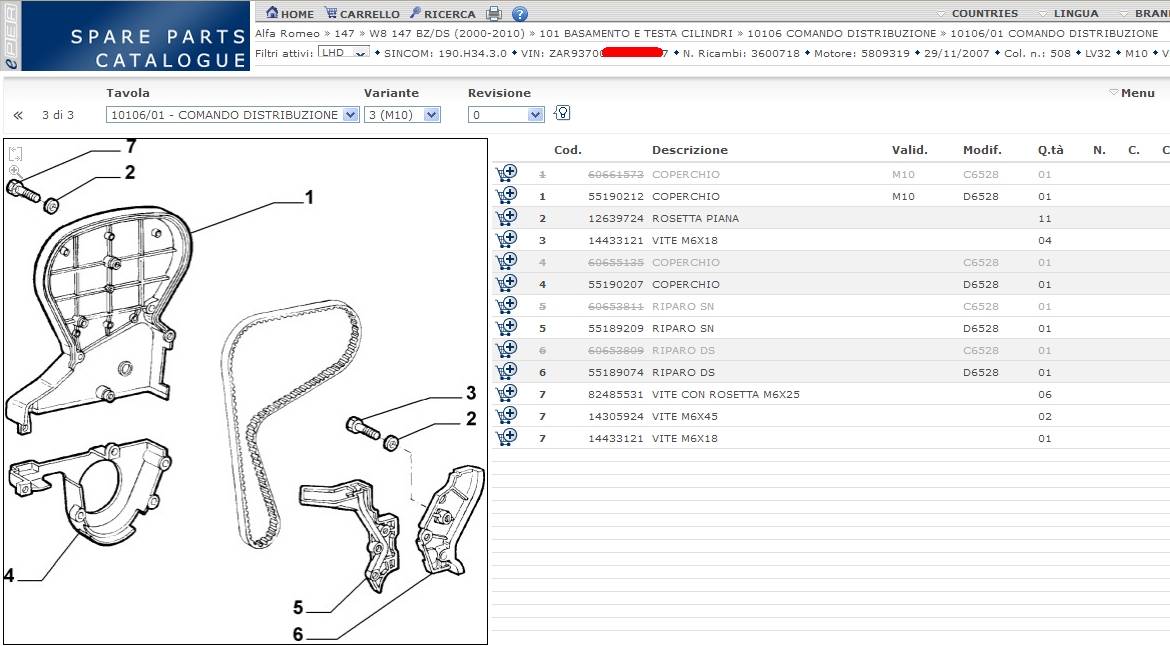Go to previous table with double arrow

tap(18, 115)
